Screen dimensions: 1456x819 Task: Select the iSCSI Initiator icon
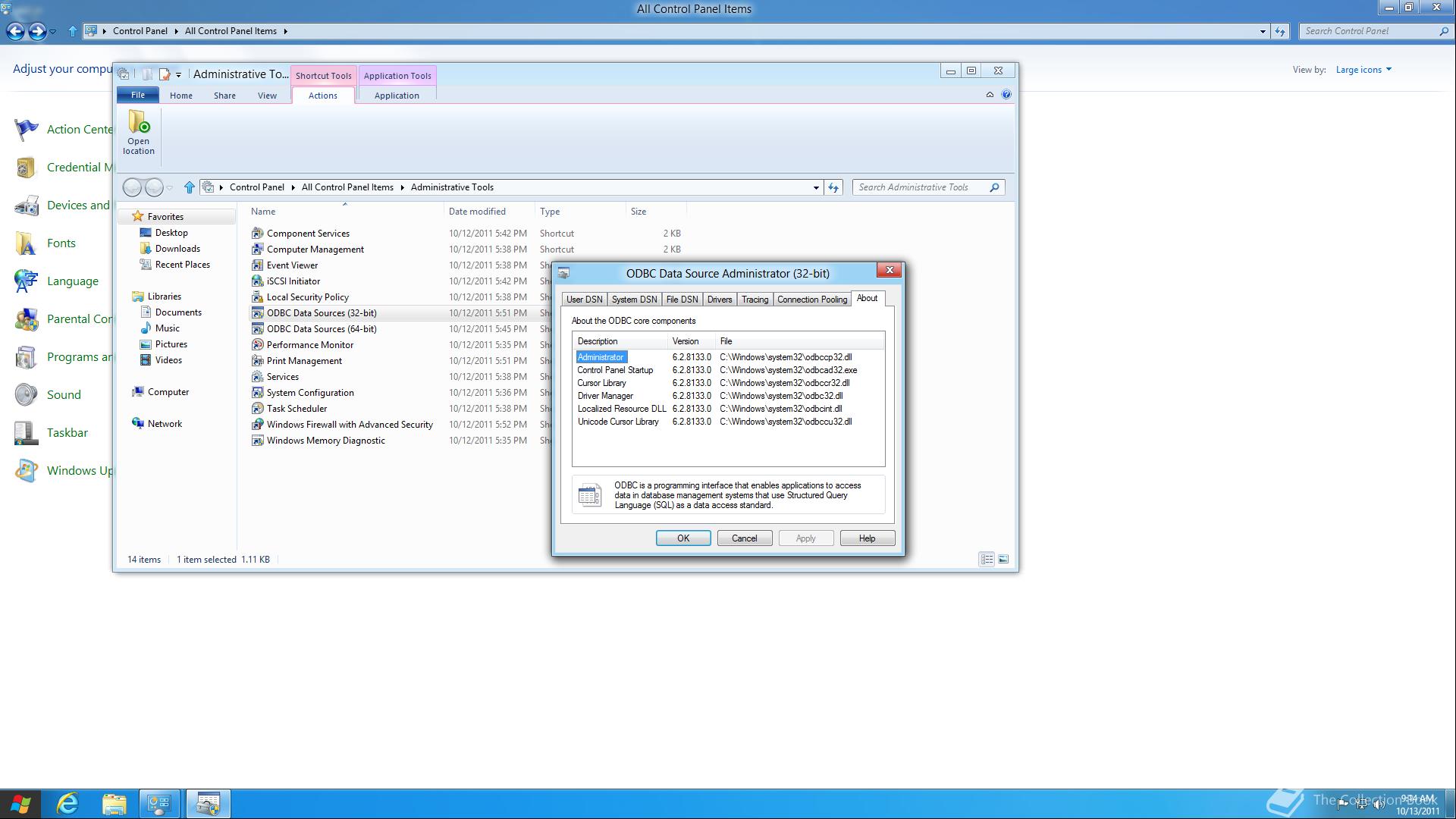258,281
